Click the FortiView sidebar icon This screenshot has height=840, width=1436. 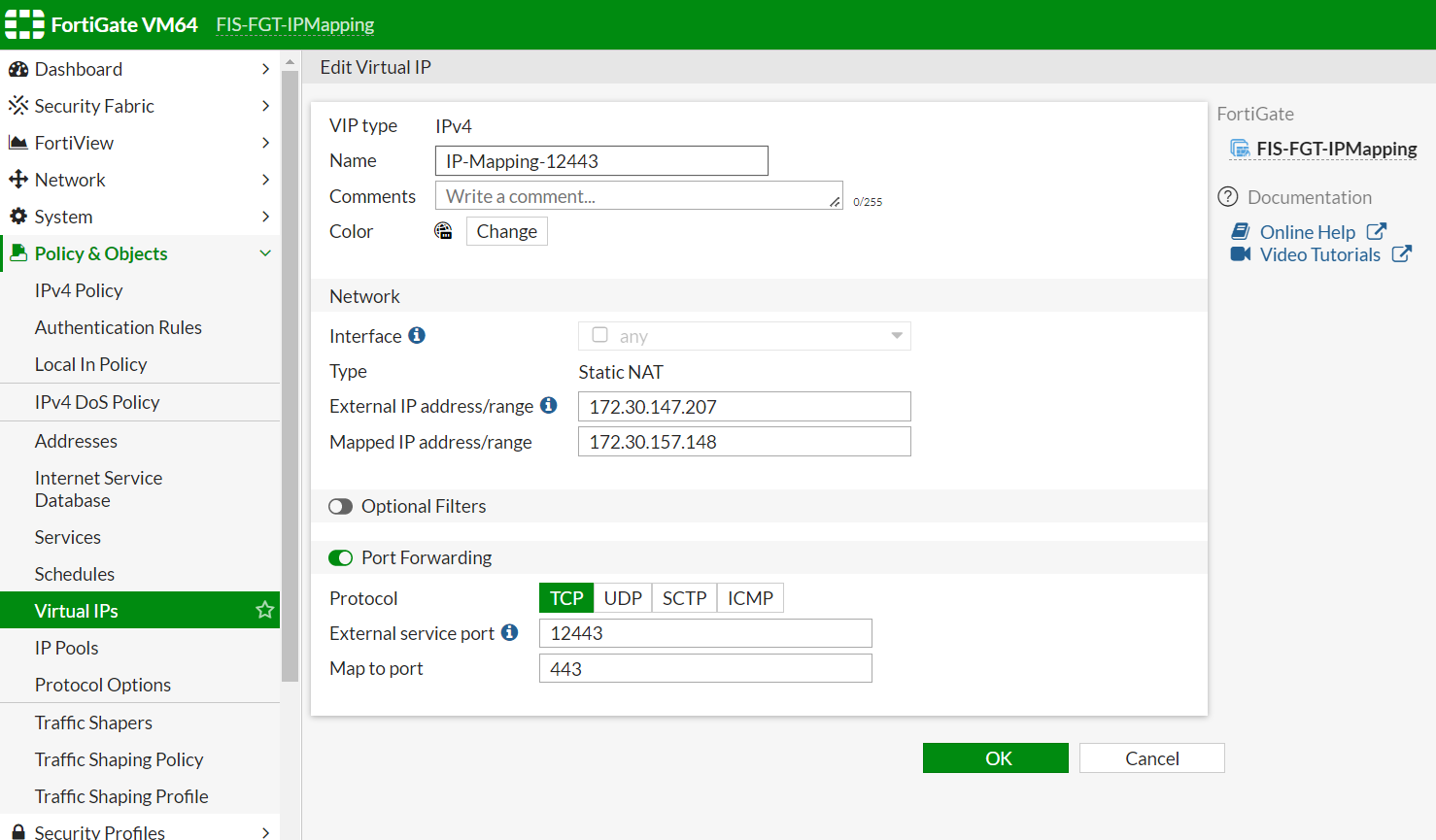(20, 143)
